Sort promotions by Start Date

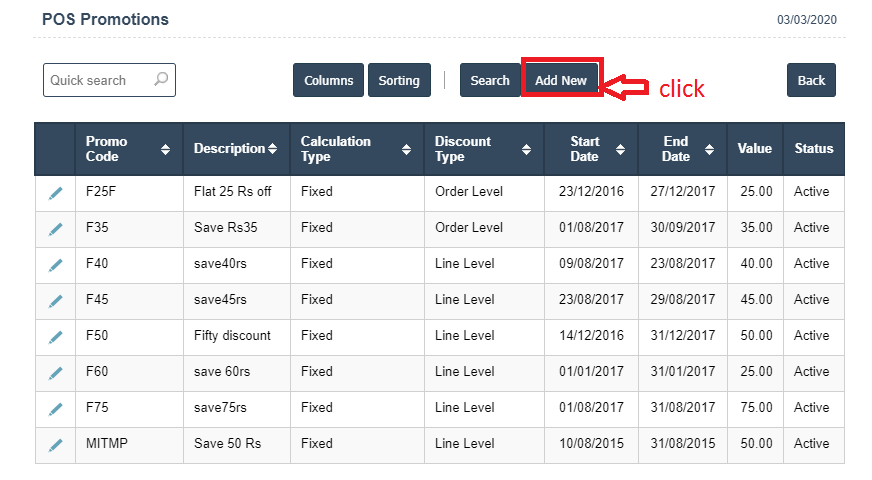(x=620, y=149)
